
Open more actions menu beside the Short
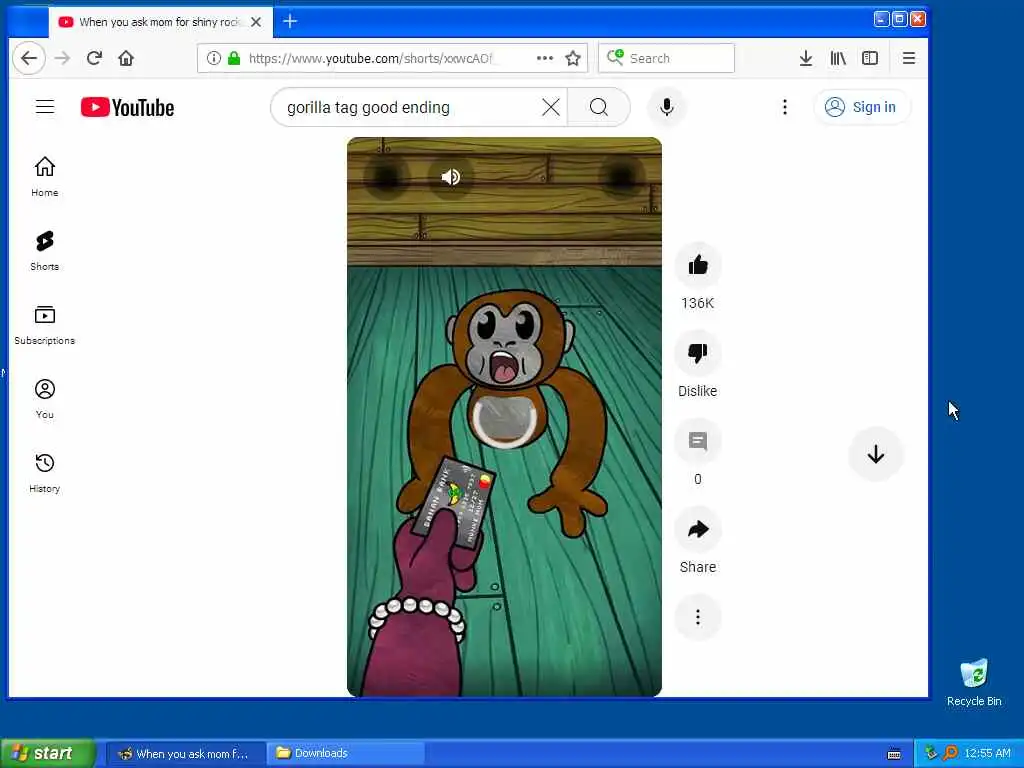pos(697,617)
